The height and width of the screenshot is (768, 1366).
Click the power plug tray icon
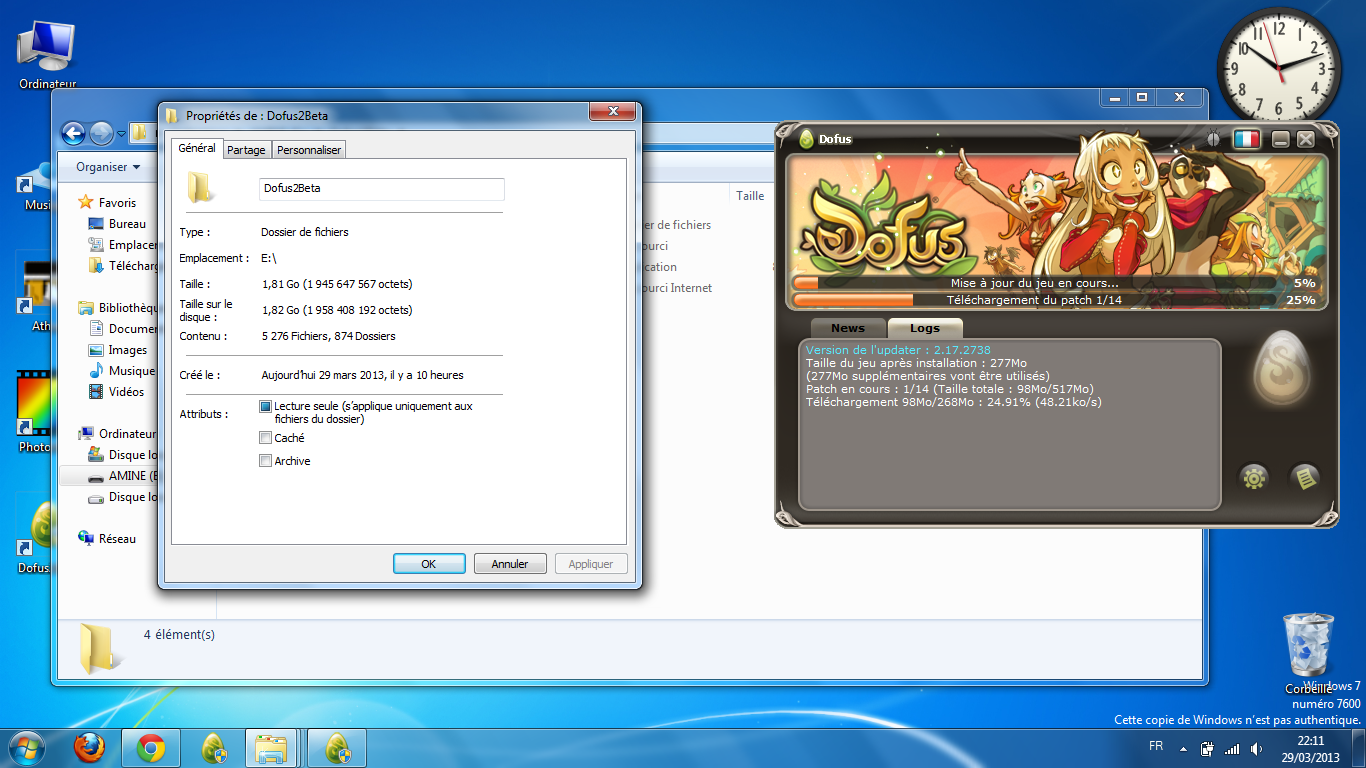pos(1207,748)
